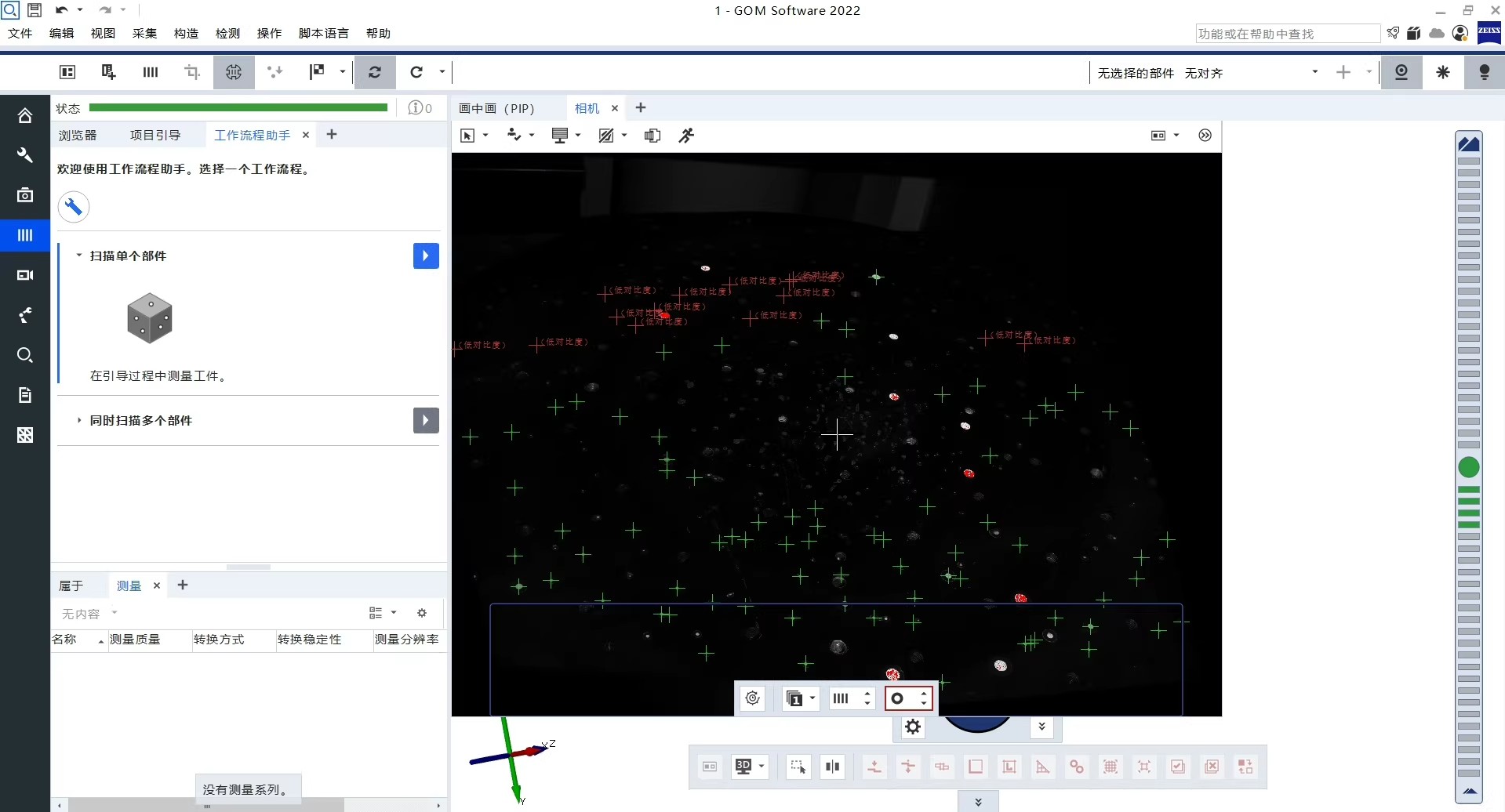Viewport: 1505px width, 812px height.
Task: Switch to the 浏览器 tab
Action: pos(78,135)
